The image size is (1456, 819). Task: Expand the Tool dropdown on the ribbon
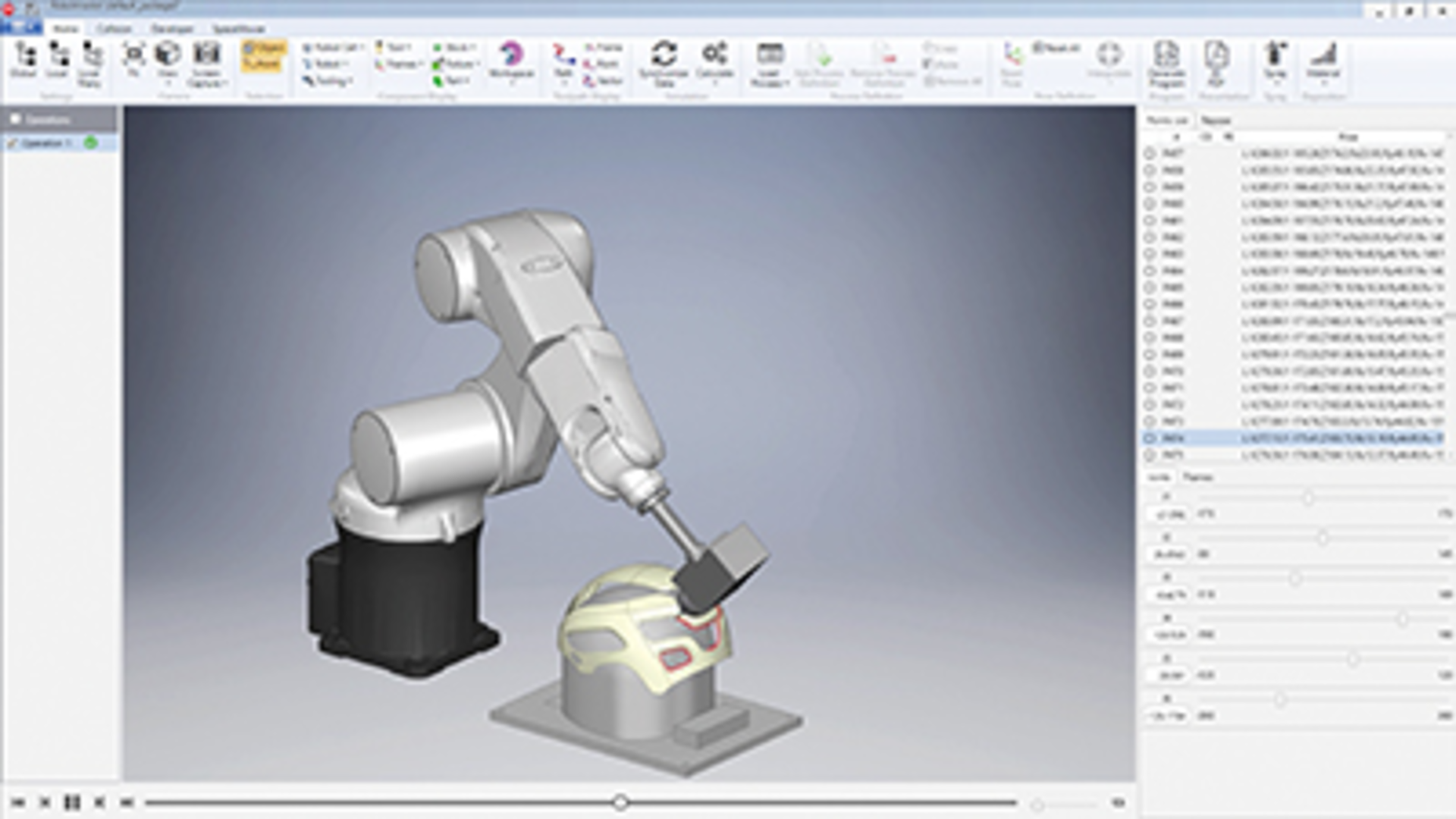(x=397, y=45)
